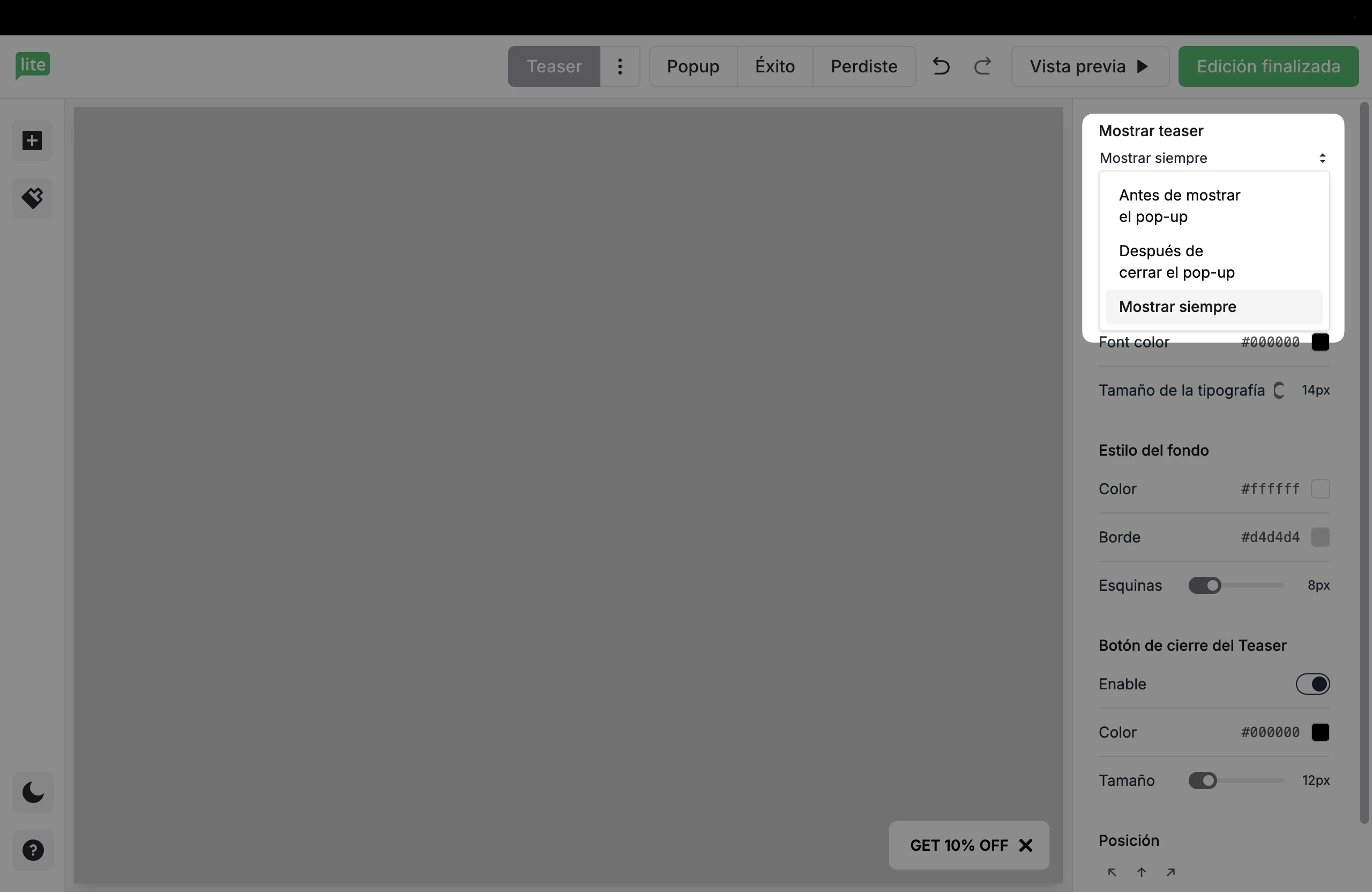
Task: Set position to top-right arrow
Action: (x=1170, y=872)
